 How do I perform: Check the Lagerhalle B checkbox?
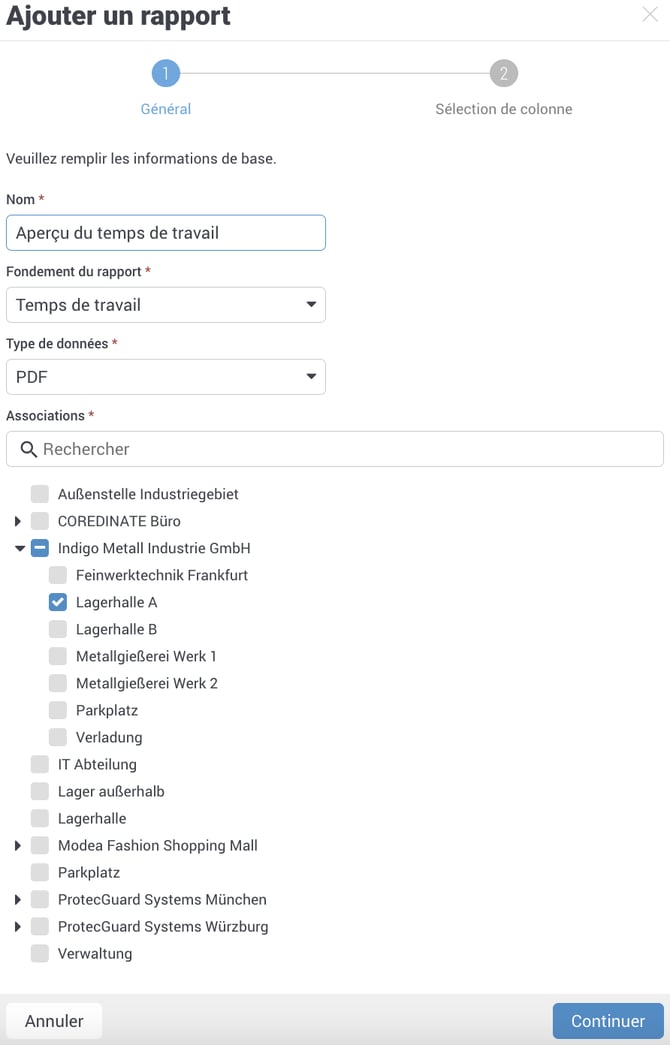tap(58, 629)
